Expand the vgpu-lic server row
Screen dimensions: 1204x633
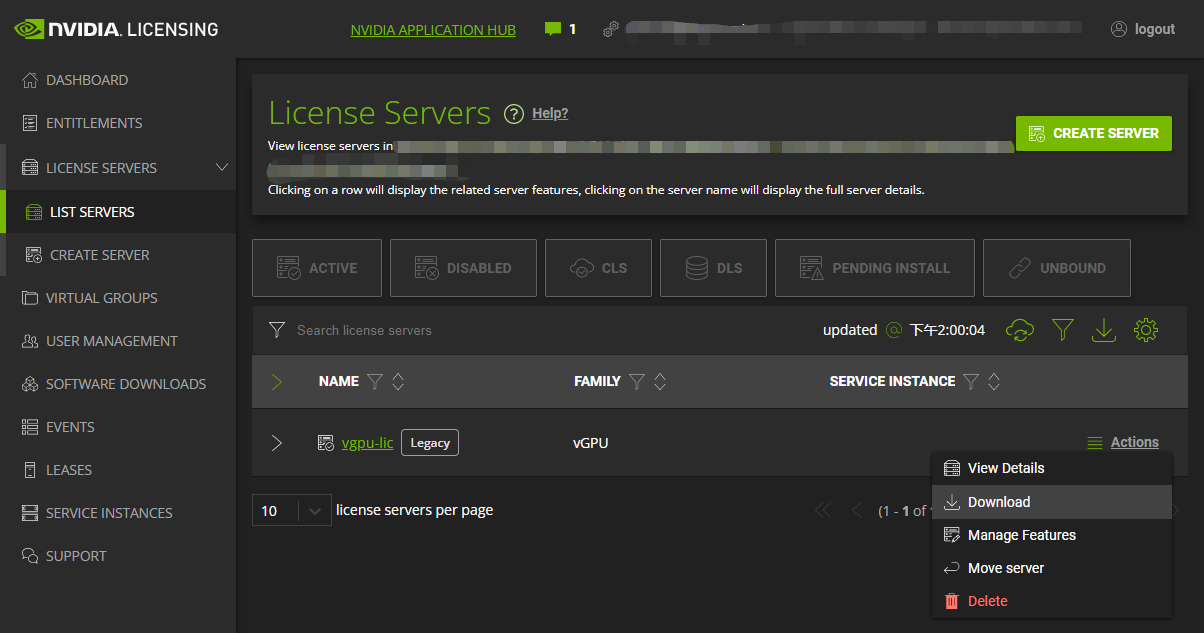[x=277, y=442]
